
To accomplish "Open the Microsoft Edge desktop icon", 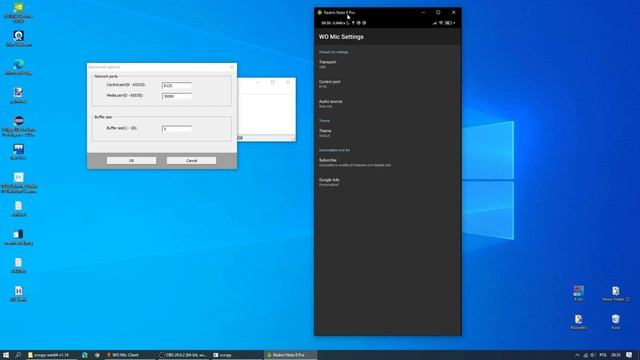I will pos(18,68).
